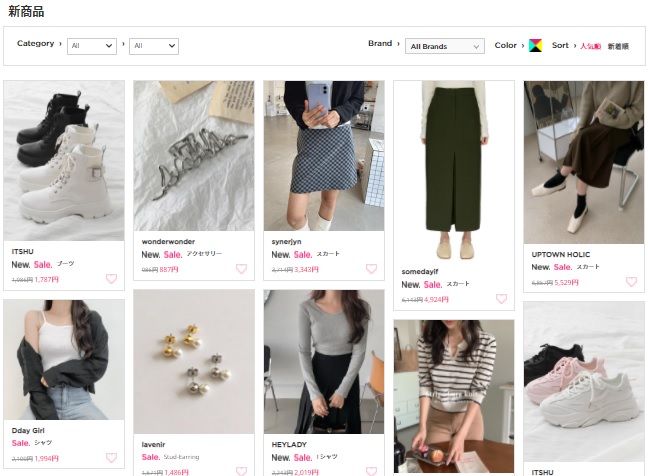Click the Brand filter label
This screenshot has height=476, width=648.
pos(380,43)
